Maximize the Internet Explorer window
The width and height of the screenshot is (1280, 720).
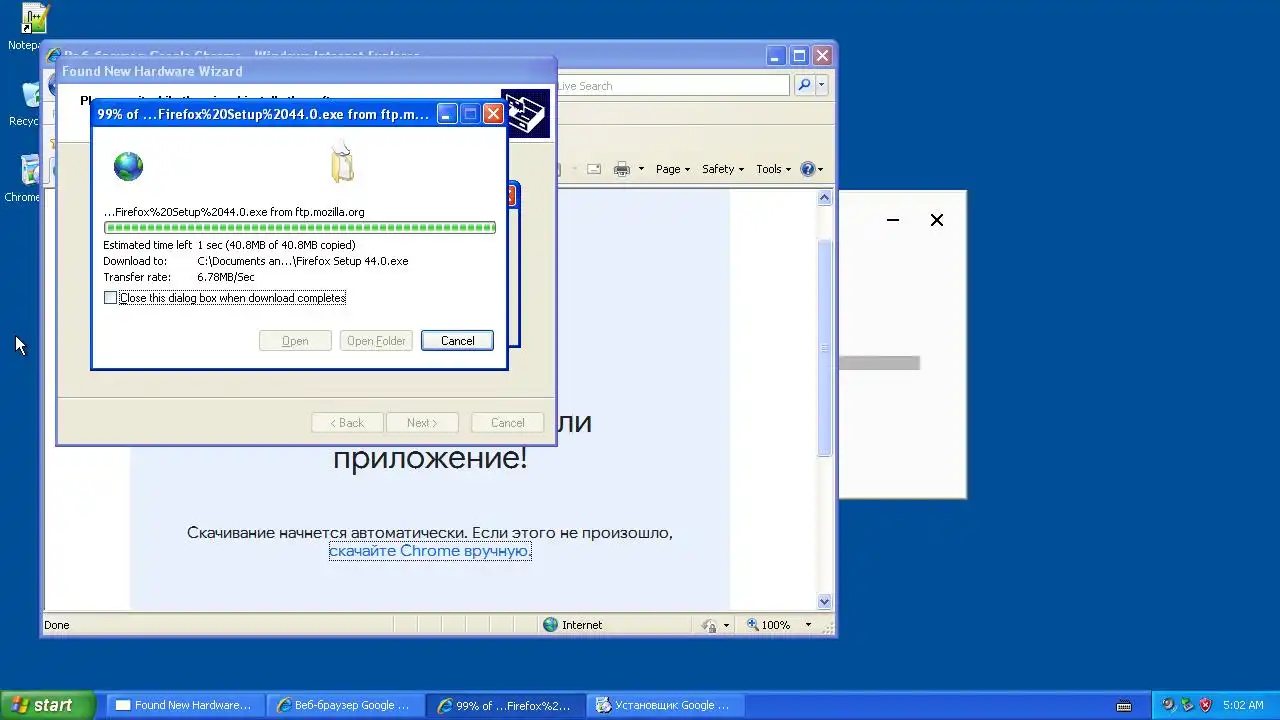tap(799, 56)
